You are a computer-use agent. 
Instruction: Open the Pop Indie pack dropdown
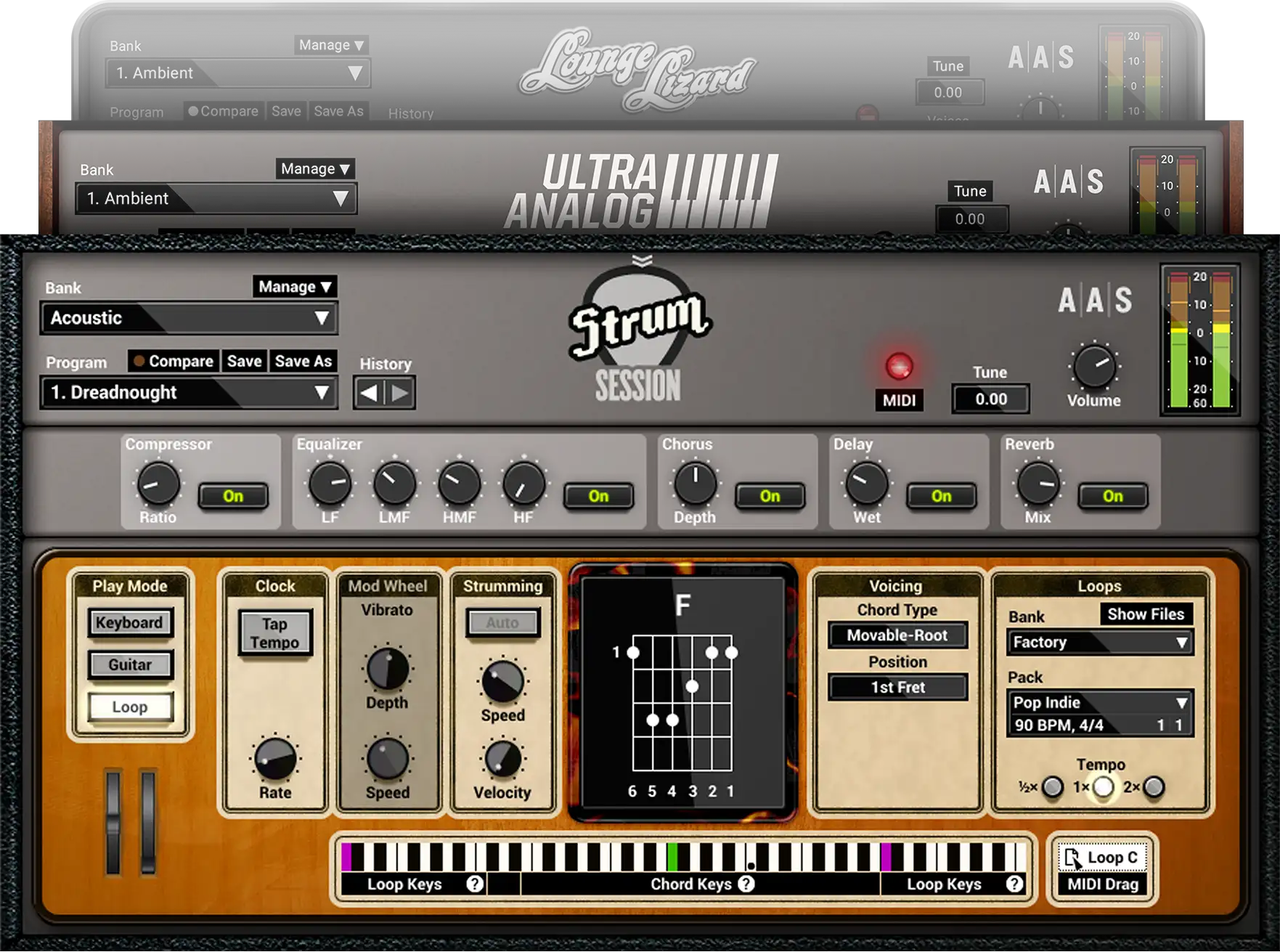pos(1099,702)
